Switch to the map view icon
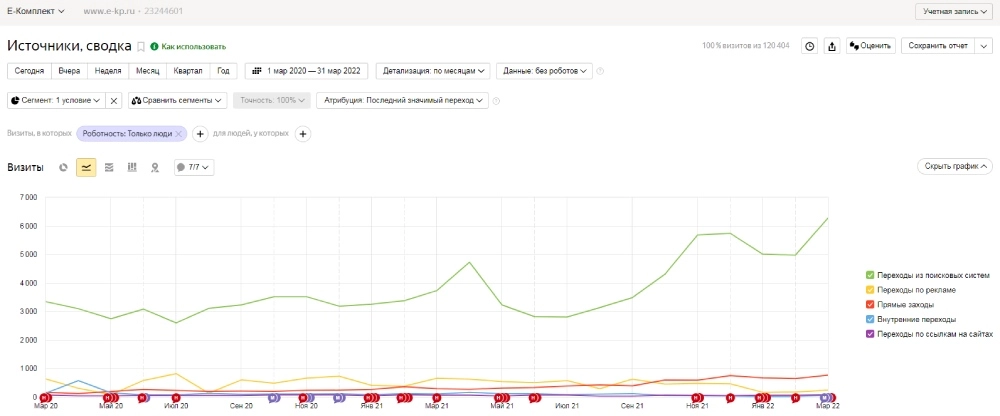This screenshot has height=416, width=1000. (x=154, y=167)
